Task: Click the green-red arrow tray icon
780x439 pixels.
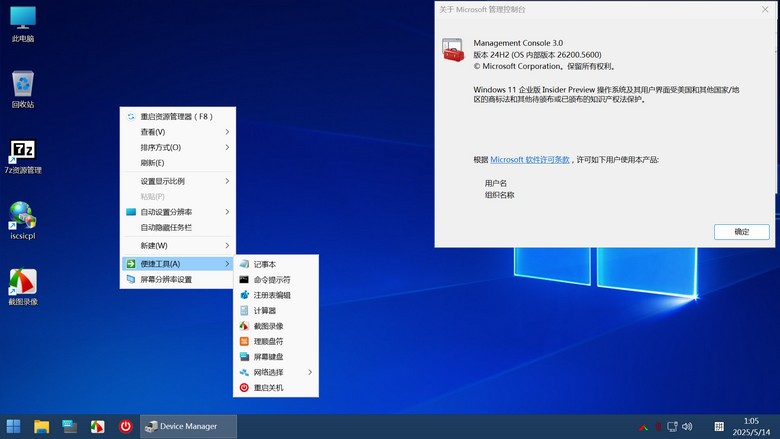Action: [643, 427]
